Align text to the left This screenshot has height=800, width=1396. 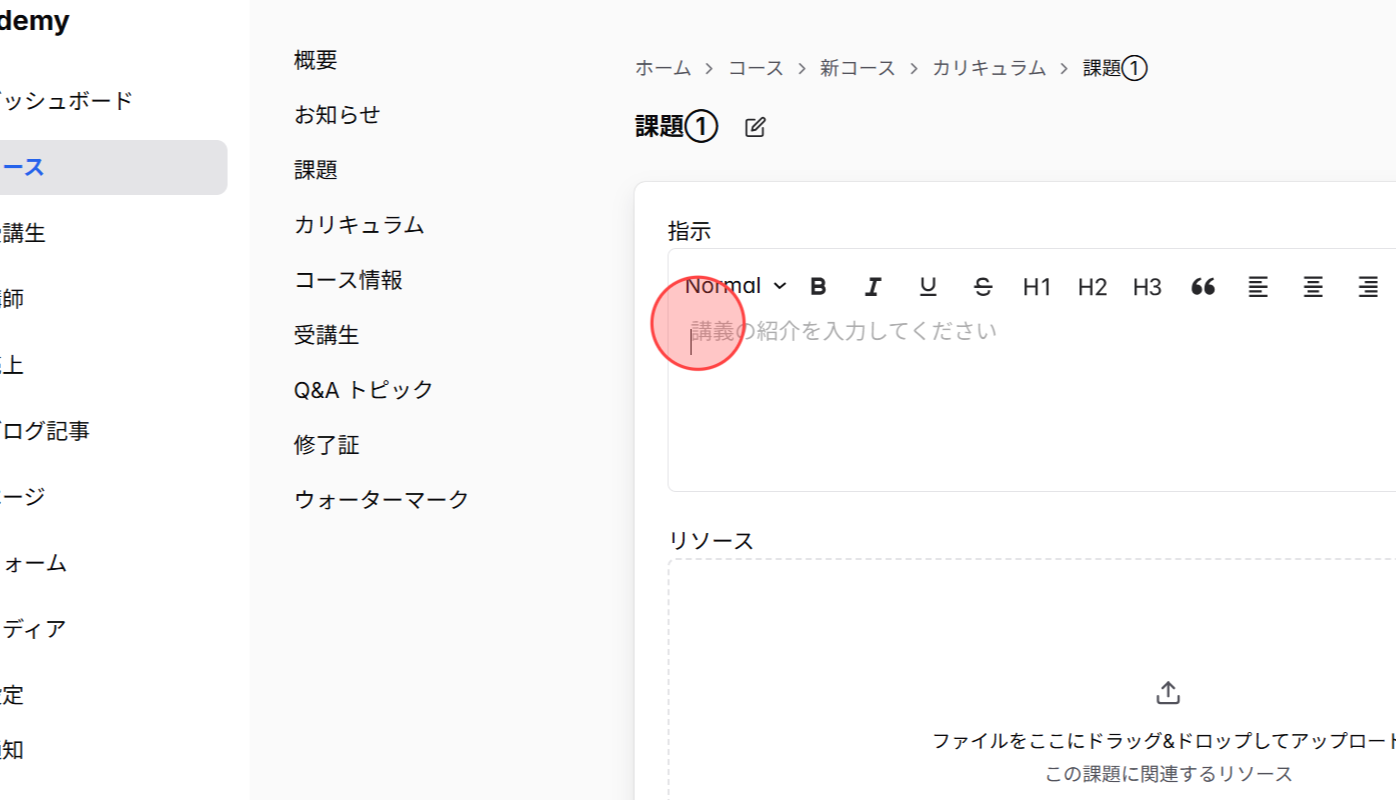(x=1257, y=287)
